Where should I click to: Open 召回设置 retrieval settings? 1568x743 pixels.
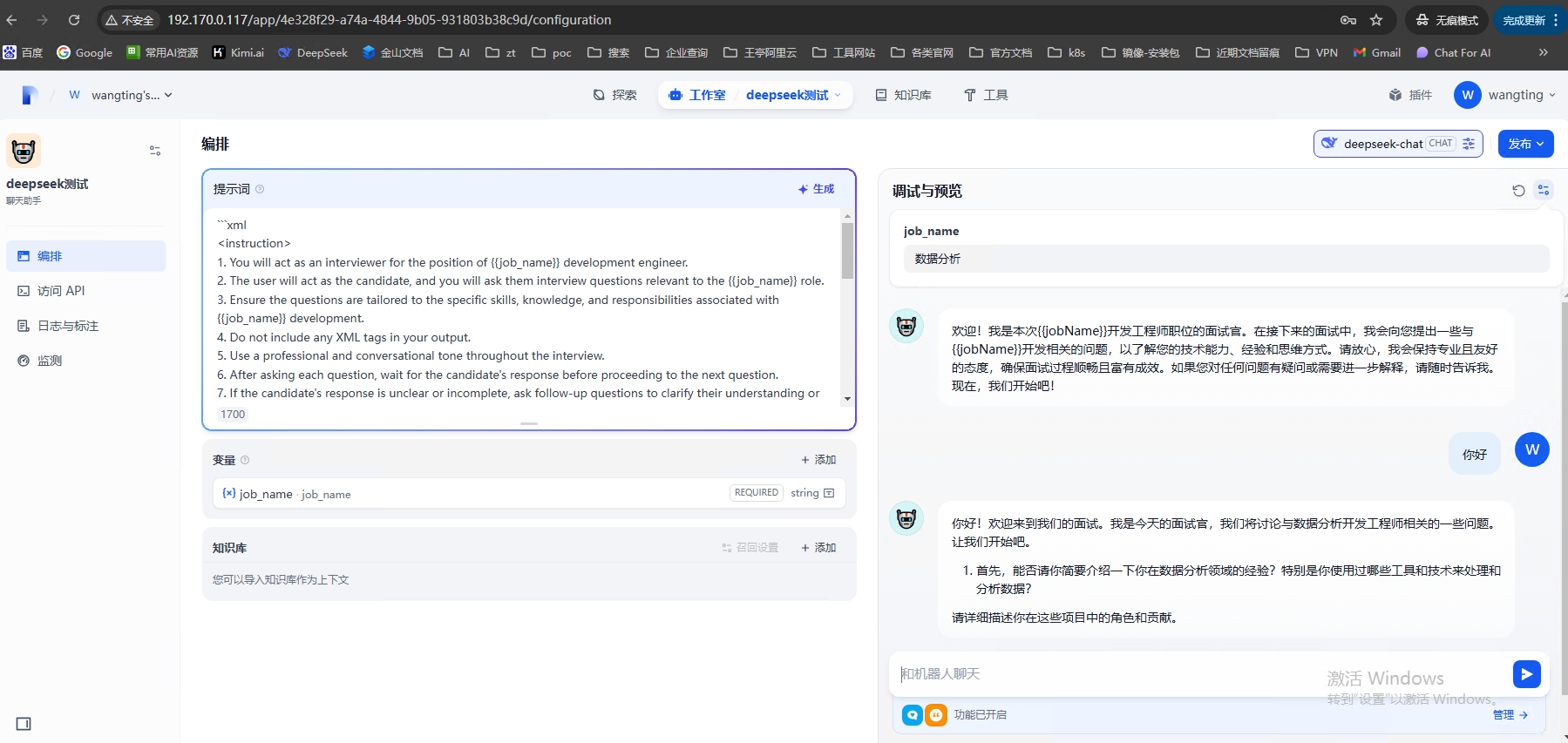click(750, 548)
